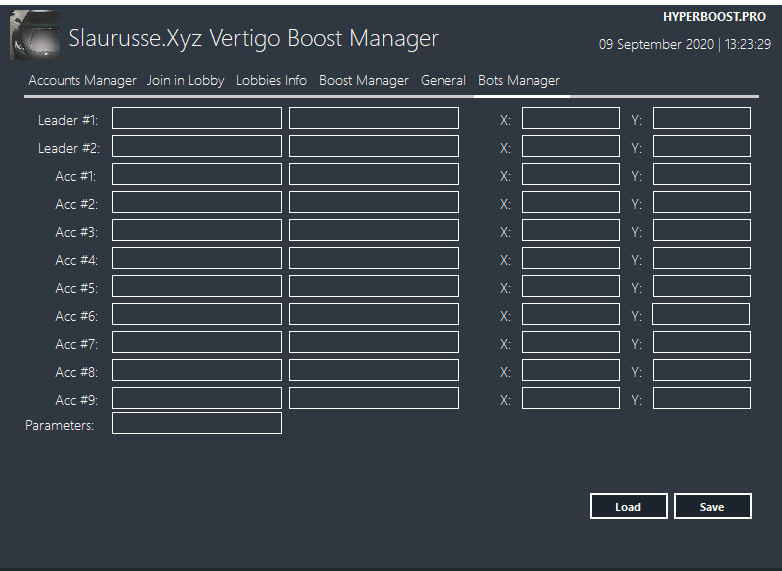782x571 pixels.
Task: Focus the second field in Leader #2 row
Action: pos(374,147)
